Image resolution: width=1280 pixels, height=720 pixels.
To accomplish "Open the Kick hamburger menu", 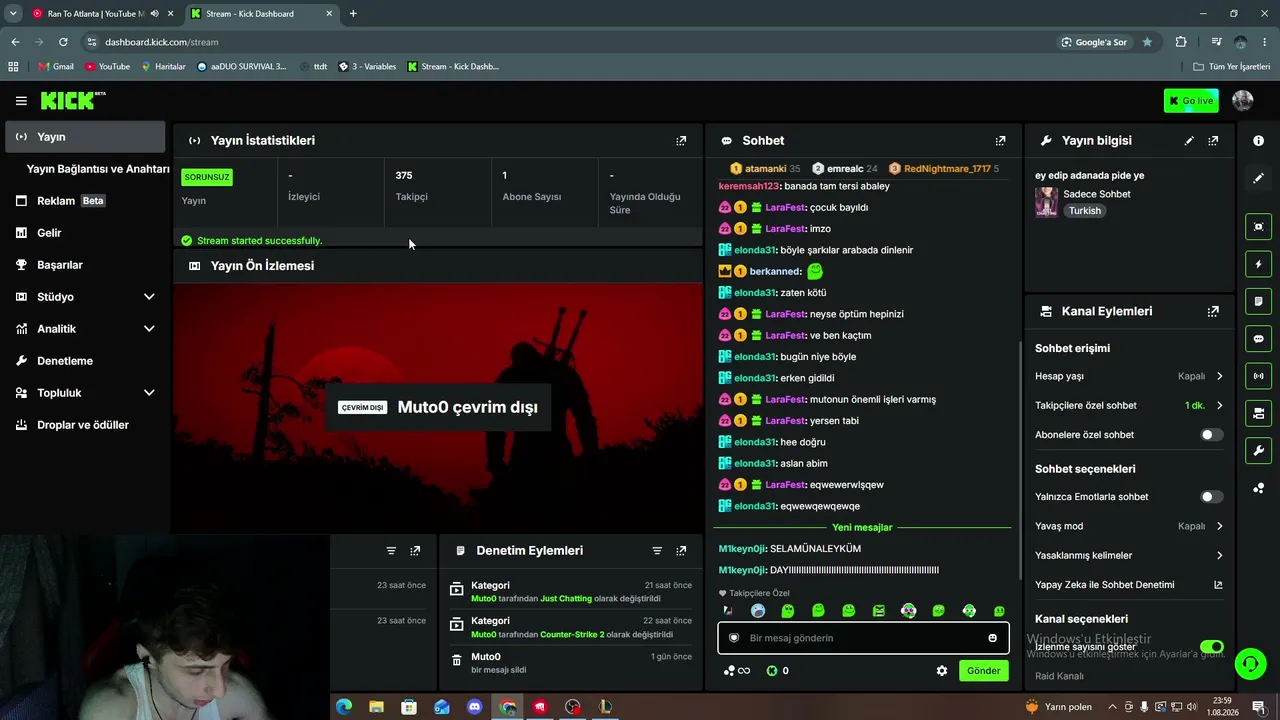I will point(21,100).
